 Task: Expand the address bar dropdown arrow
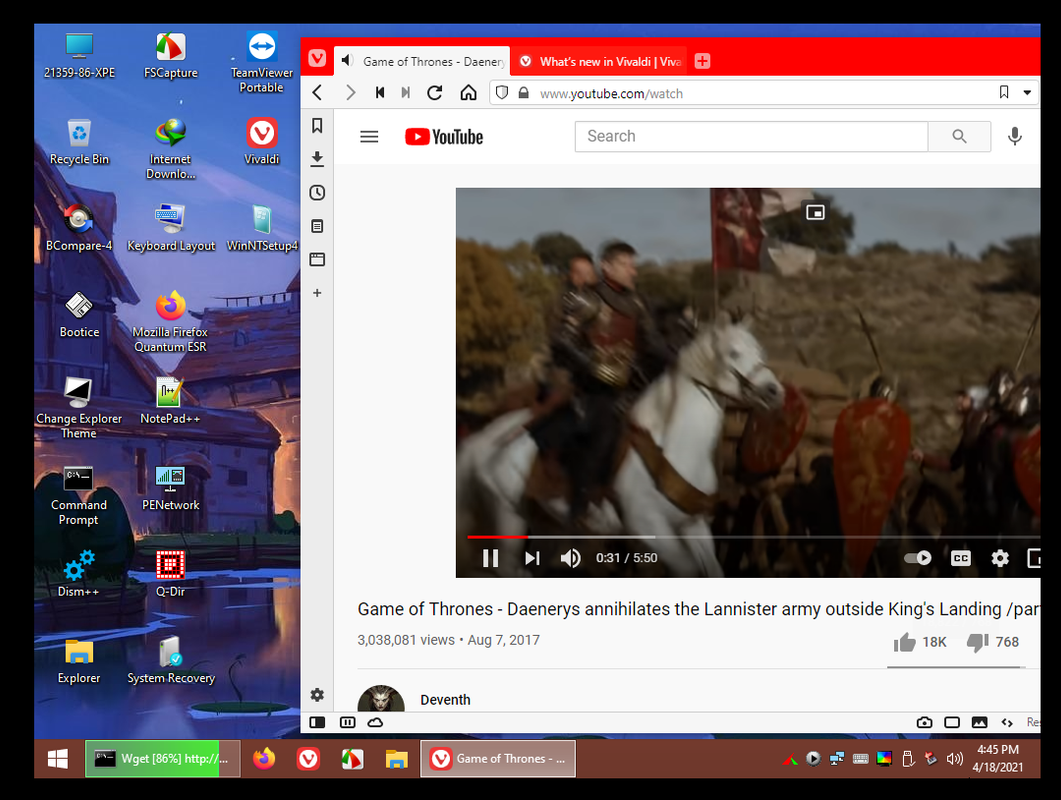pyautogui.click(x=1026, y=93)
